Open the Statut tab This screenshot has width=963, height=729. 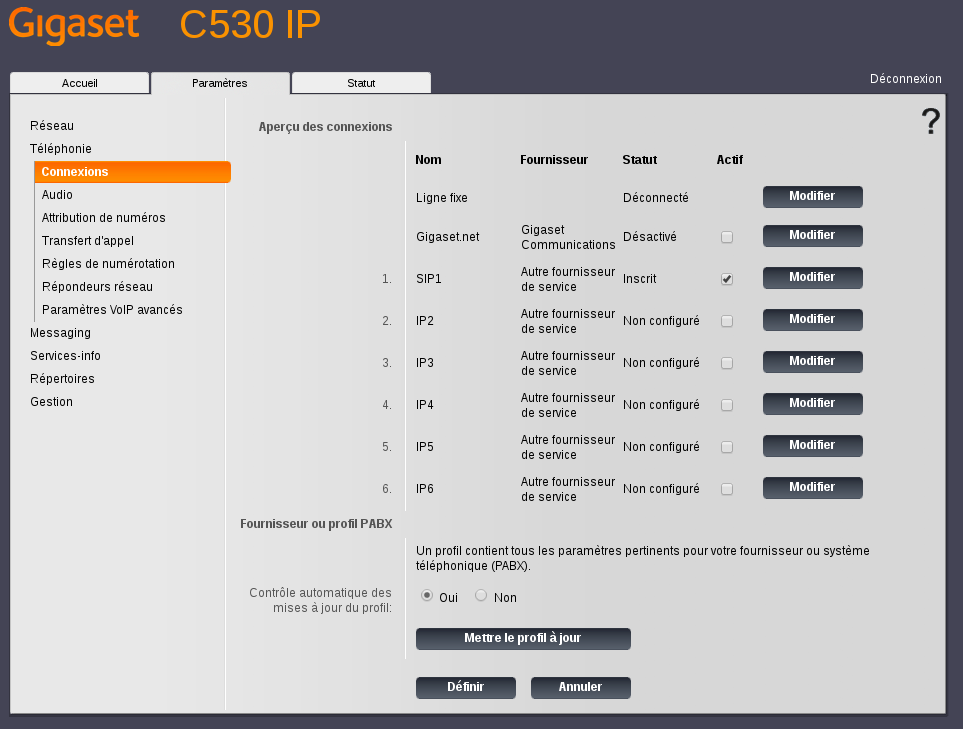coord(361,83)
